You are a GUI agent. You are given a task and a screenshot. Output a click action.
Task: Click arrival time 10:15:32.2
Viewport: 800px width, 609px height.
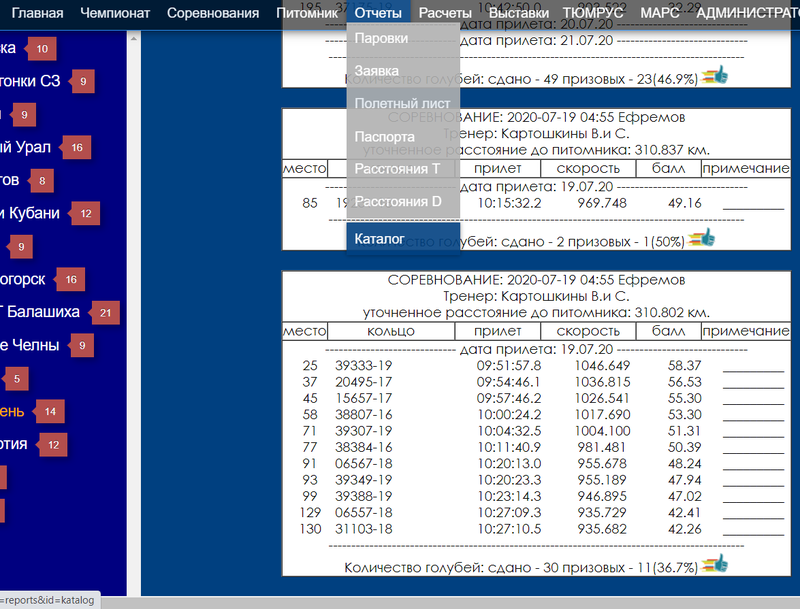(x=509, y=203)
